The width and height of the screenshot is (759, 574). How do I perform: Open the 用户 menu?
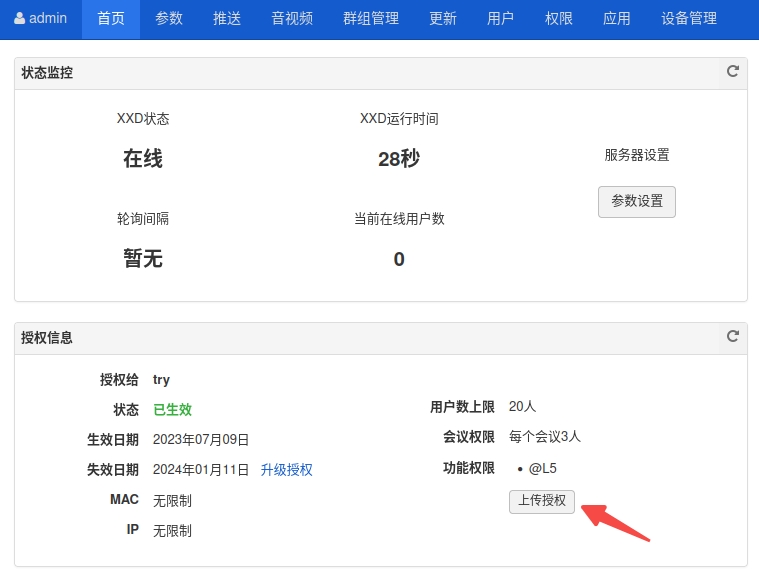(x=501, y=19)
